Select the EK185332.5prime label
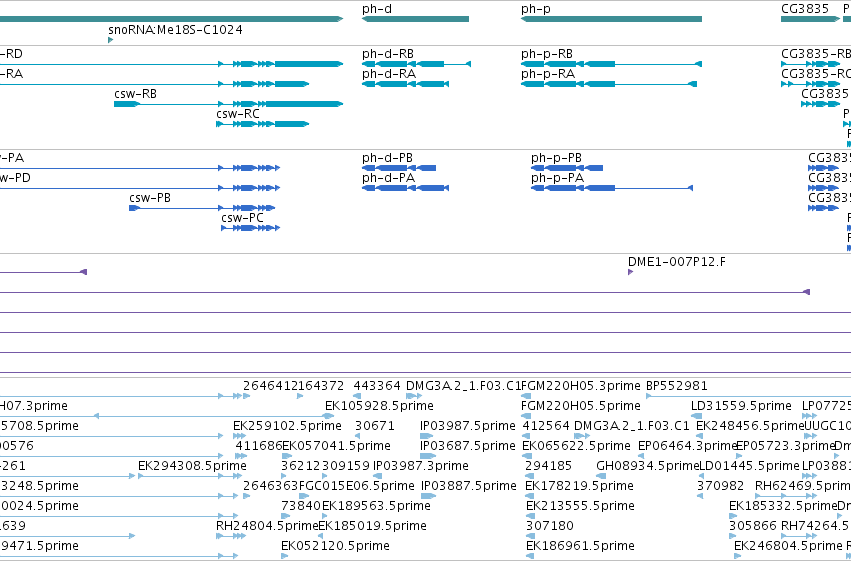 click(783, 506)
